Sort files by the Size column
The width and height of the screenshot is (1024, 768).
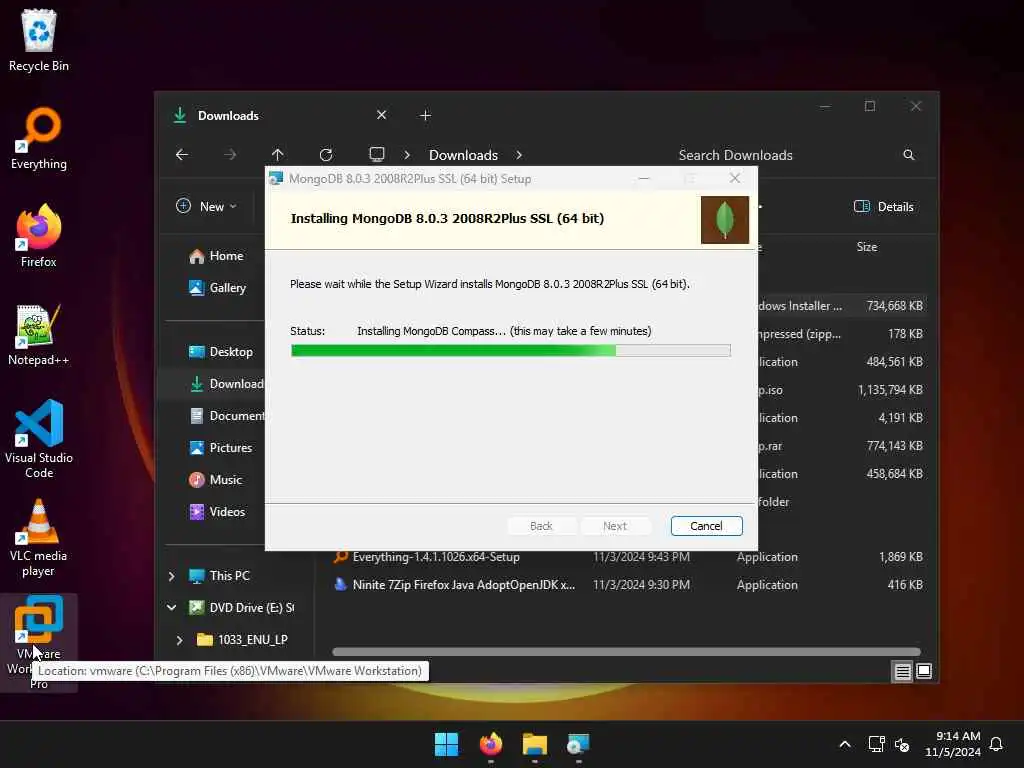pos(867,247)
